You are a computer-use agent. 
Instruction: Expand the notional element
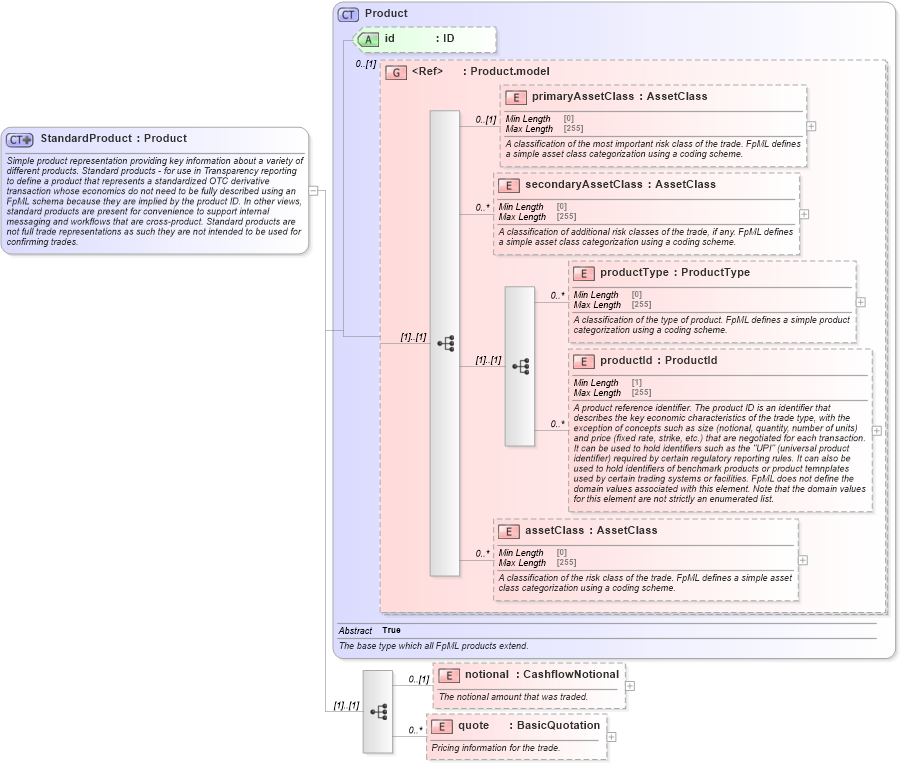pyautogui.click(x=630, y=686)
